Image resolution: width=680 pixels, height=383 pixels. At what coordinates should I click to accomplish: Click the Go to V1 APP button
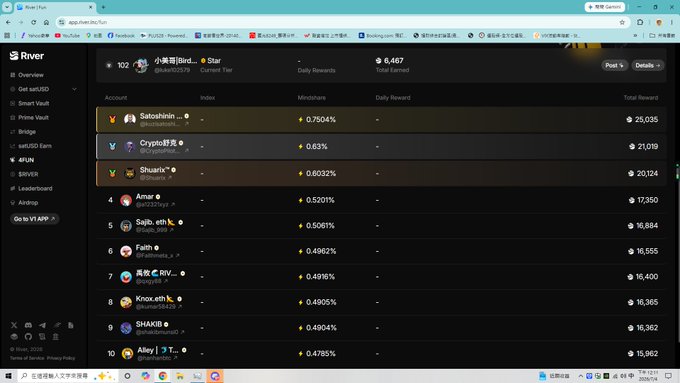coord(34,219)
